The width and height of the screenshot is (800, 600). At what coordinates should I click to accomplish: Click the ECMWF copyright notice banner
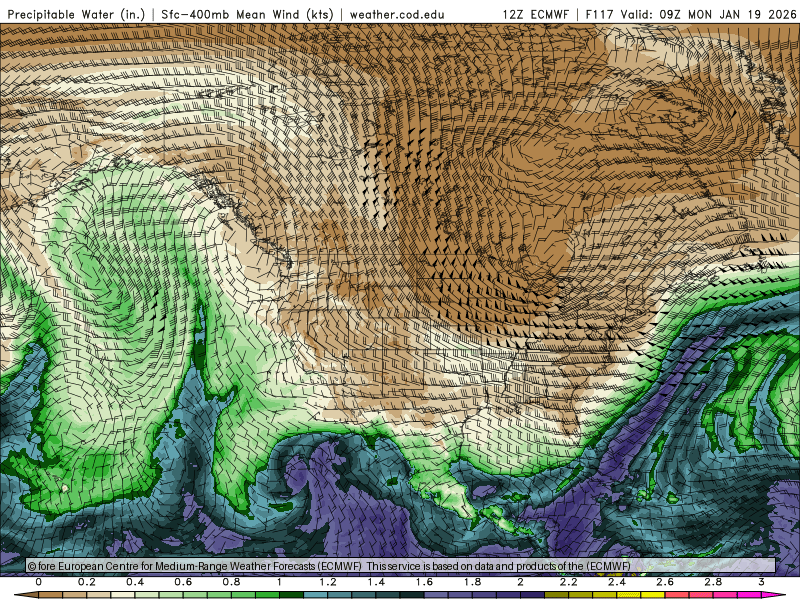[x=401, y=566]
